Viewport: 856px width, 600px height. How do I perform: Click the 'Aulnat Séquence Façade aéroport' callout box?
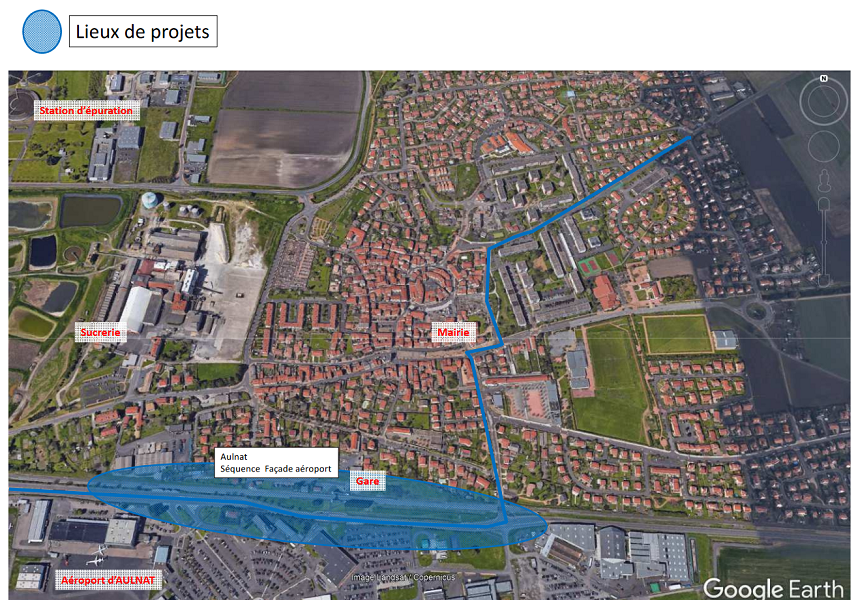tap(276, 463)
